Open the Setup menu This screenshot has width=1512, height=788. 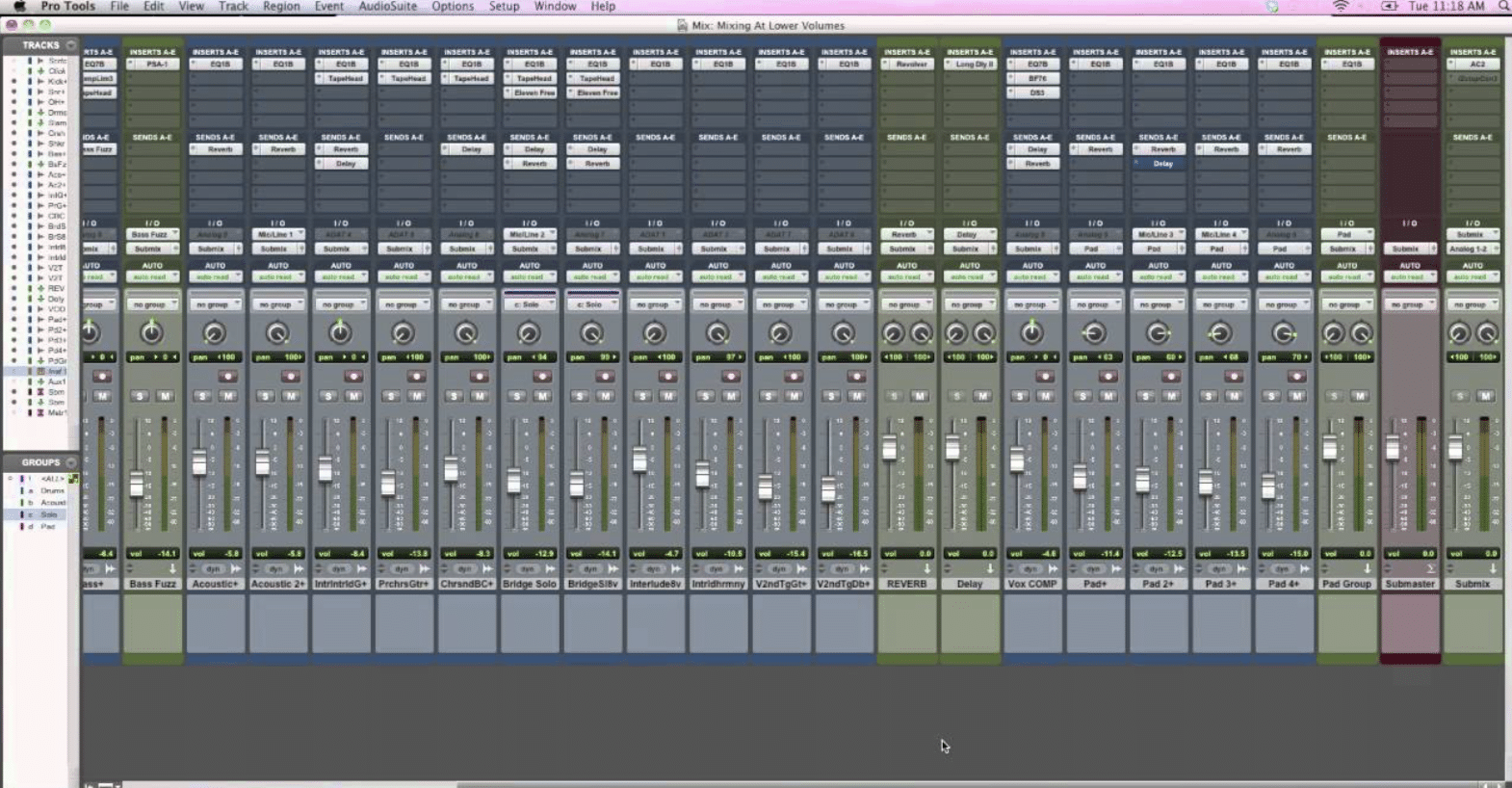(x=504, y=7)
